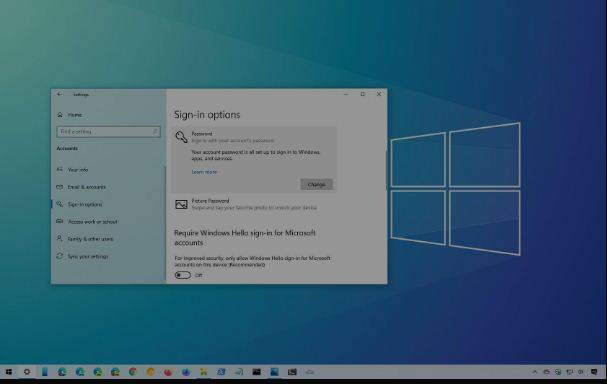
Task: Open the command prompt taskbar icon
Action: point(292,372)
